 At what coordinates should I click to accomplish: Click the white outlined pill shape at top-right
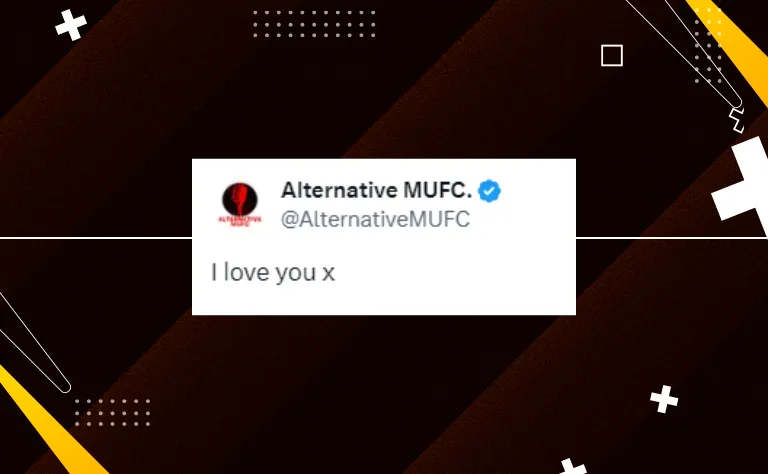coord(686,51)
